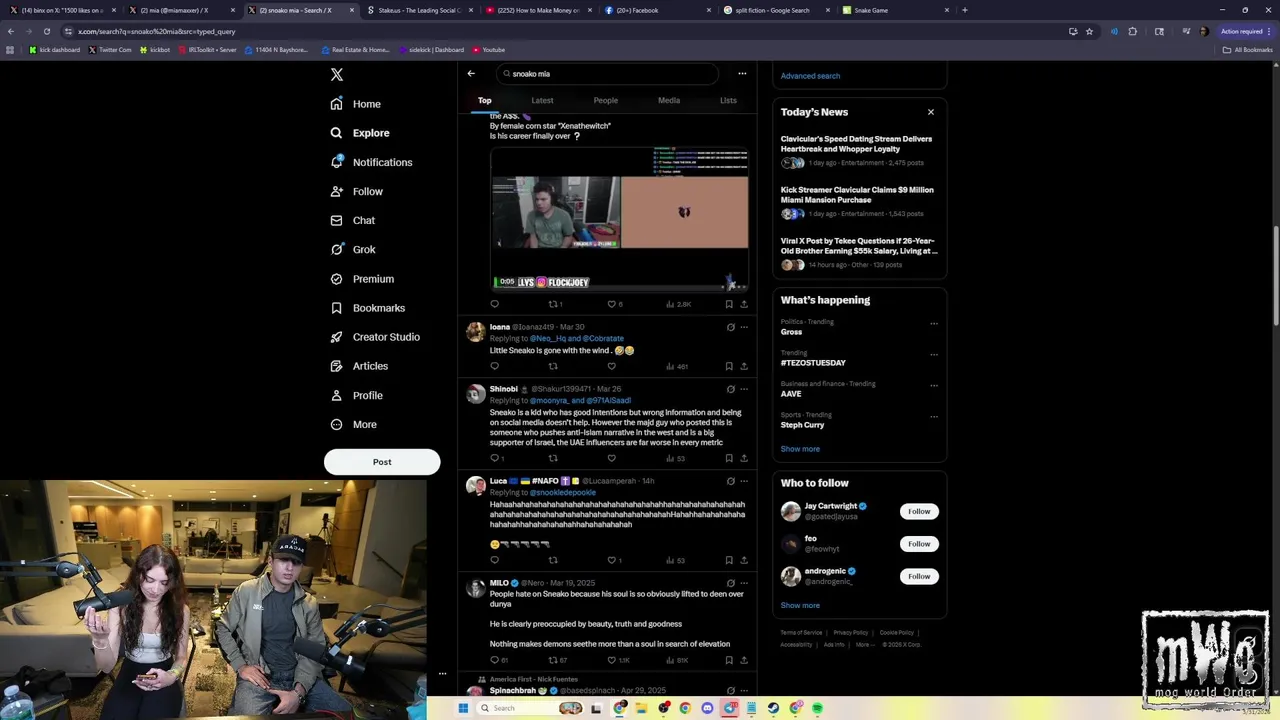Open Notifications in the sidebar
Image resolution: width=1280 pixels, height=720 pixels.
click(x=371, y=162)
